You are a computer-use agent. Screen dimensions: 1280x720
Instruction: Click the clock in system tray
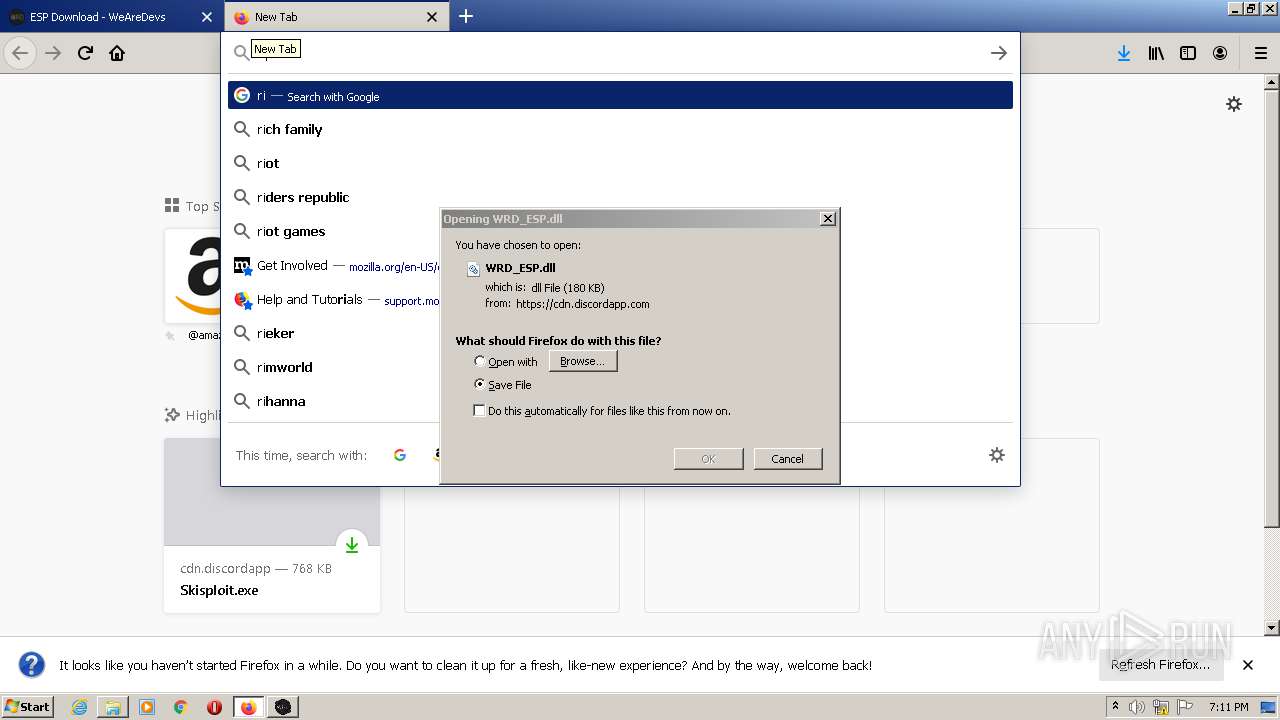tap(1228, 707)
